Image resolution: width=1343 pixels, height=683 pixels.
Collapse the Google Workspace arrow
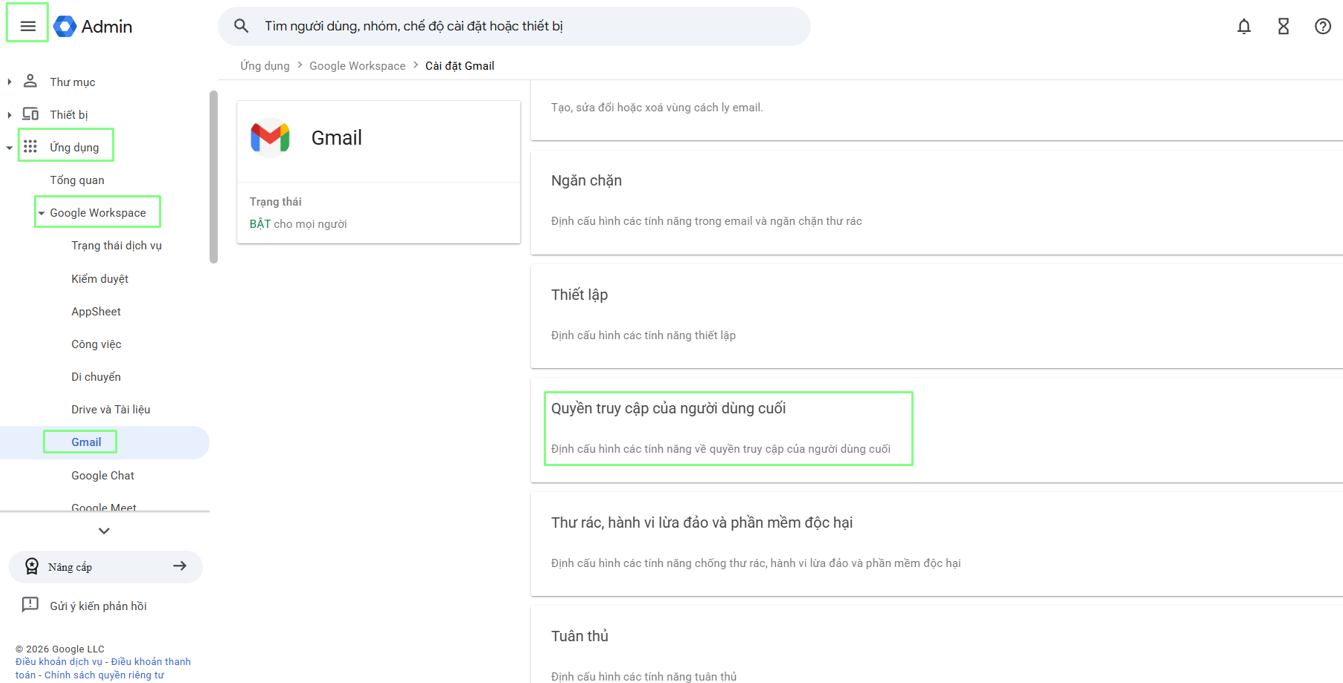[41, 213]
